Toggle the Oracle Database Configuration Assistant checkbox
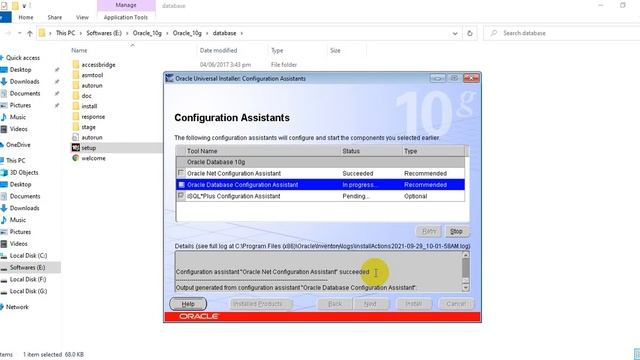 pyautogui.click(x=181, y=184)
